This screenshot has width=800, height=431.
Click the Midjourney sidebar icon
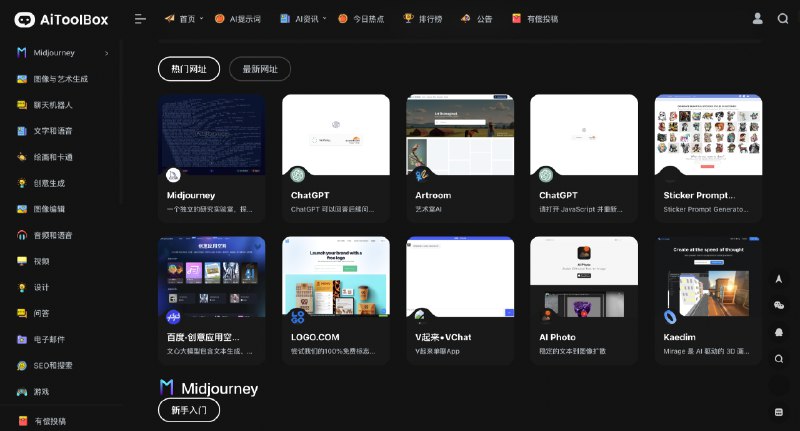coord(21,53)
